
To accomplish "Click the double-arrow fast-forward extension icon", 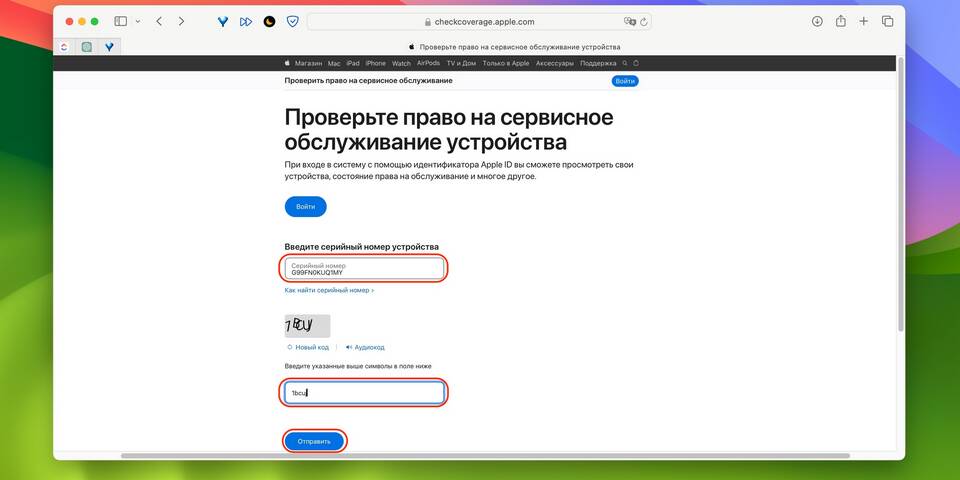I will click(246, 21).
